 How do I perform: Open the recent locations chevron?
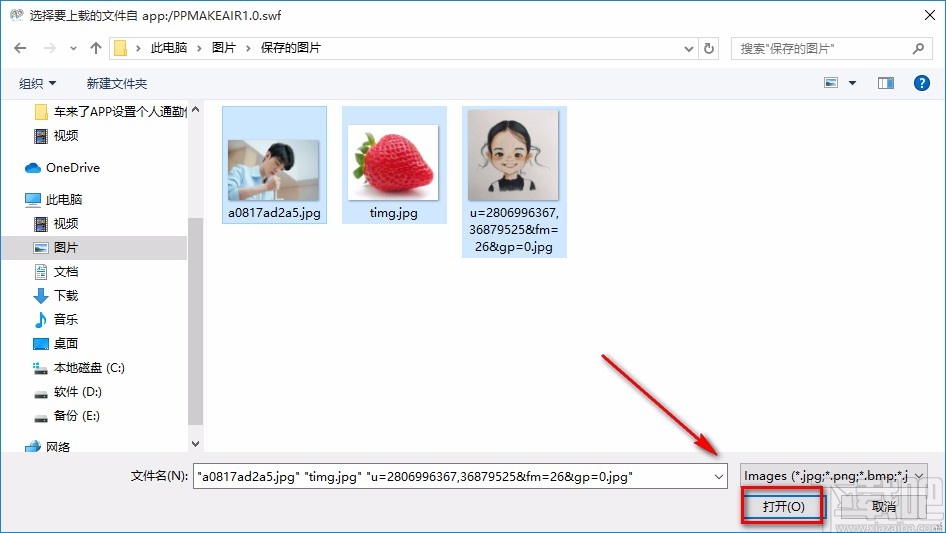[x=73, y=48]
